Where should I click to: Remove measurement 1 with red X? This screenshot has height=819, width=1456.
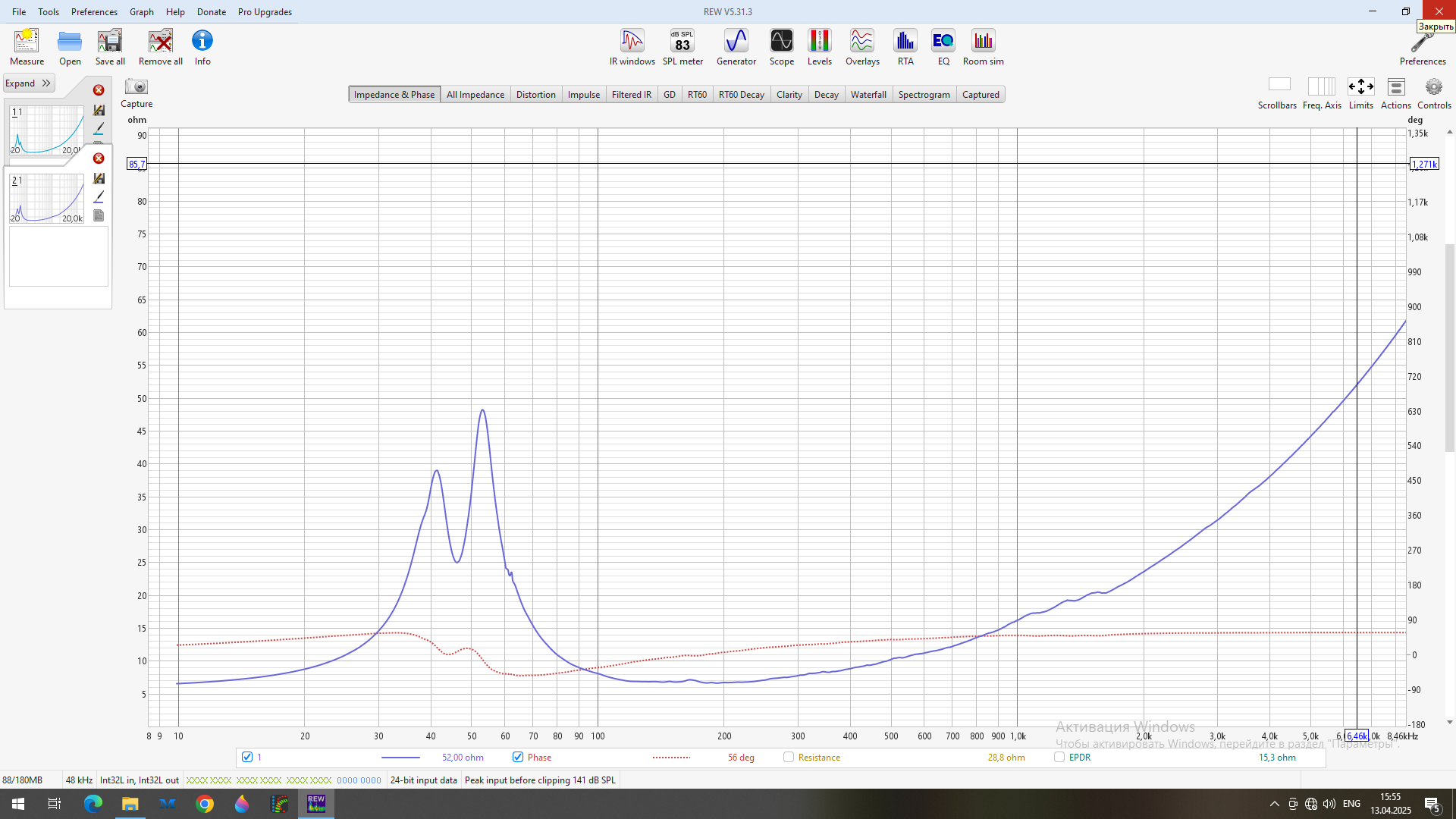click(99, 90)
